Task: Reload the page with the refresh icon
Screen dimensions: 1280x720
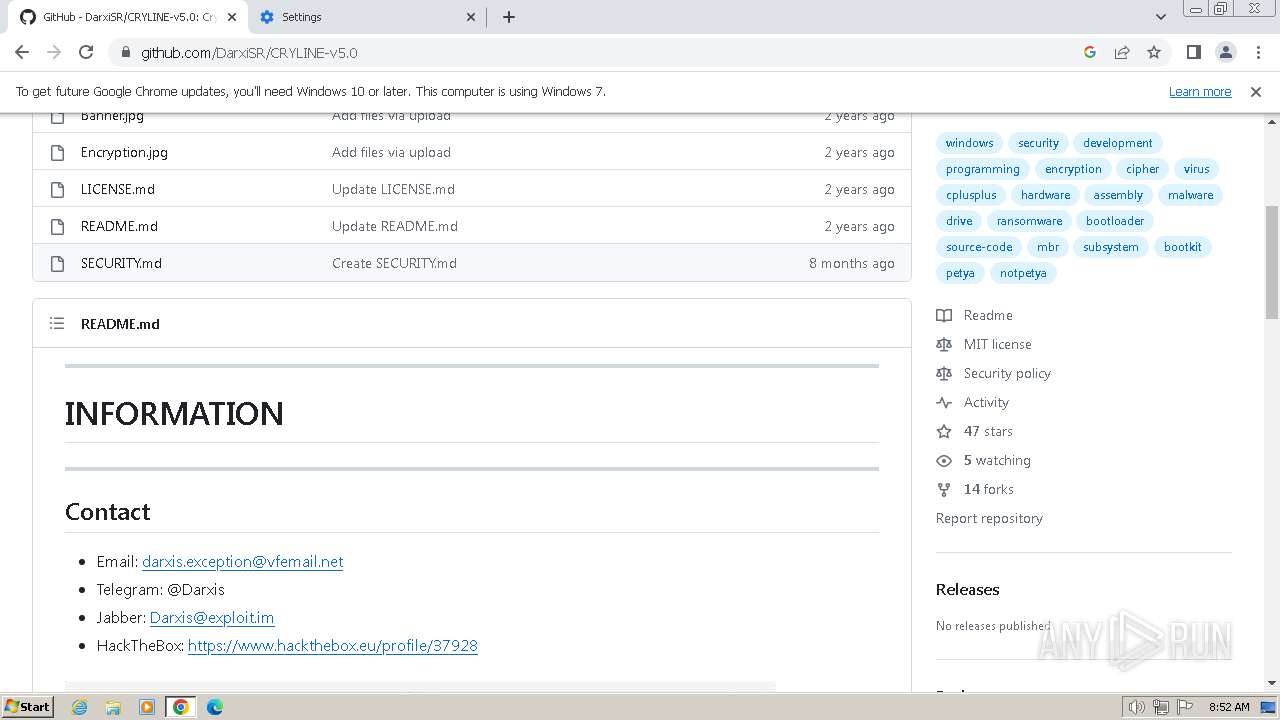Action: [x=86, y=52]
